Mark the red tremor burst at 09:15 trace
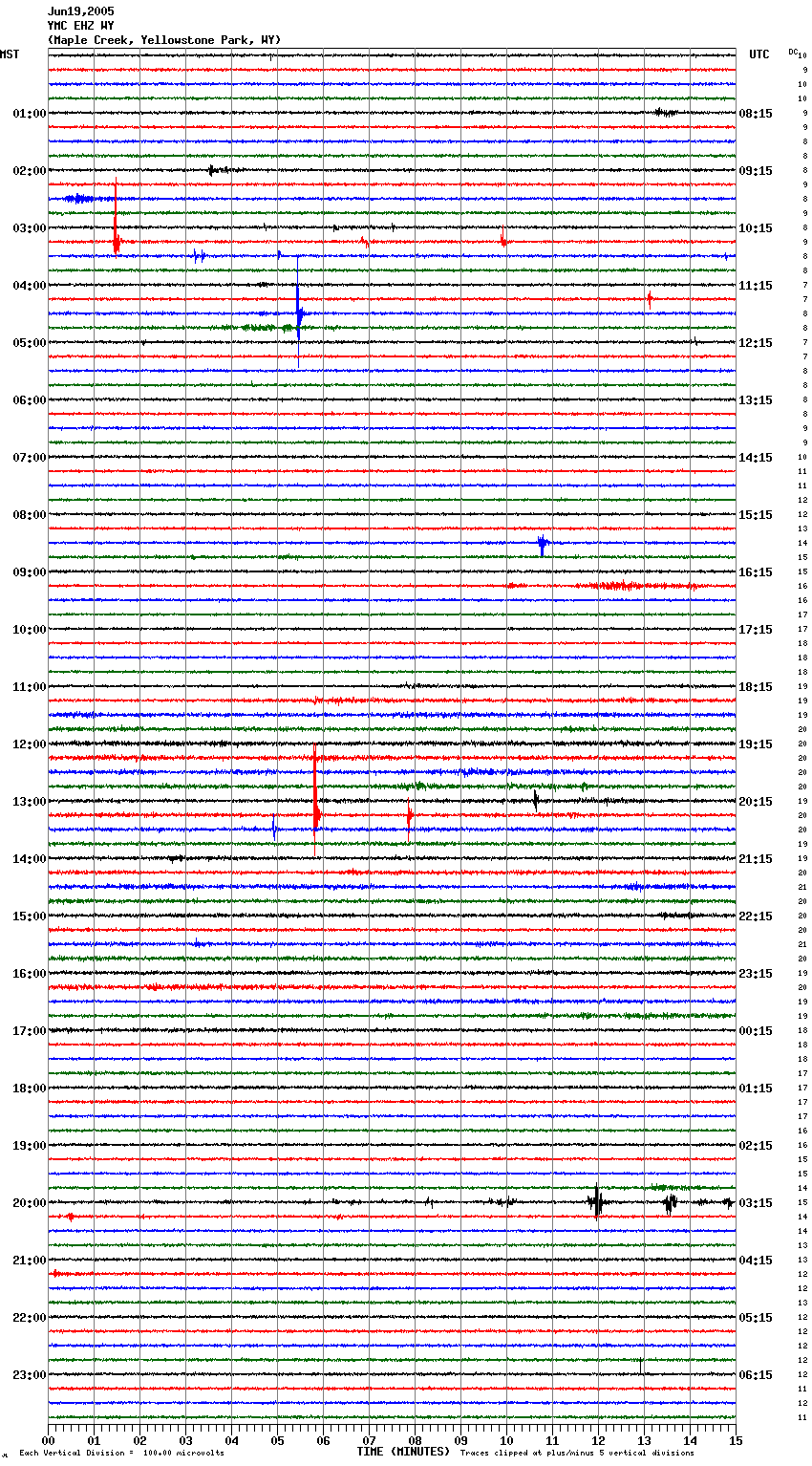Image resolution: width=812 pixels, height=1466 pixels. 621,586
